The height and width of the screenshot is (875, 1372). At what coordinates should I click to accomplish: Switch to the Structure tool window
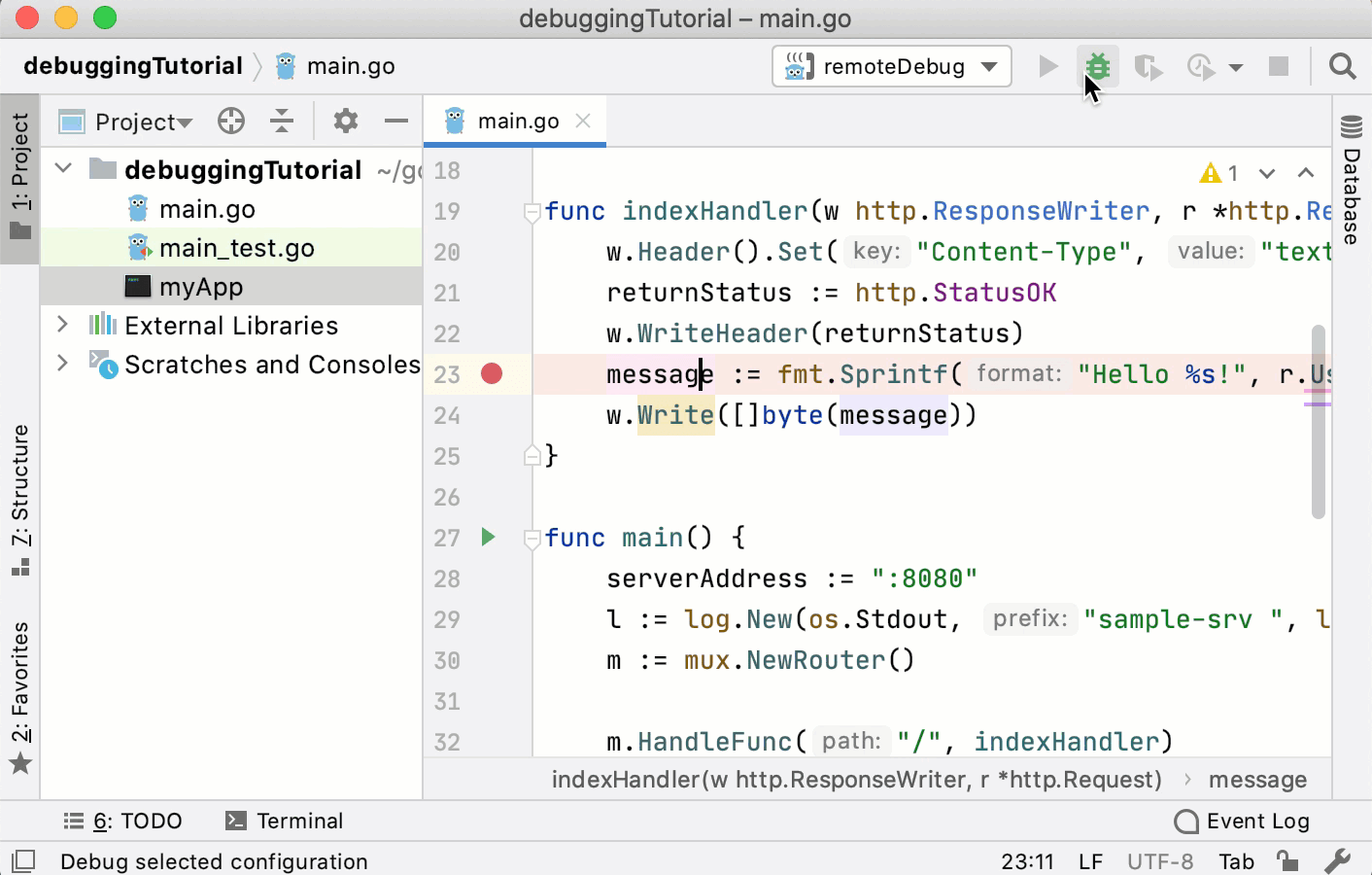pos(20,496)
